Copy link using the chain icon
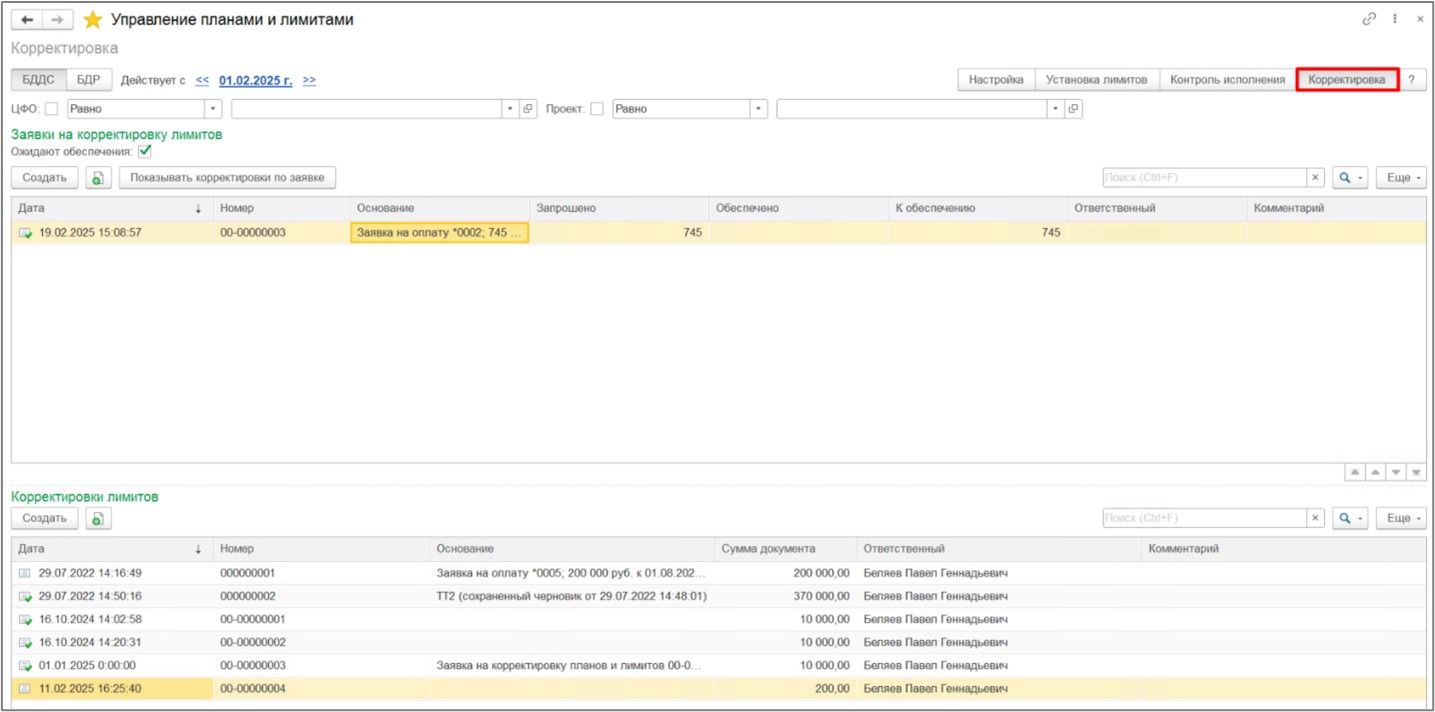This screenshot has width=1435, height=712. tap(1369, 19)
